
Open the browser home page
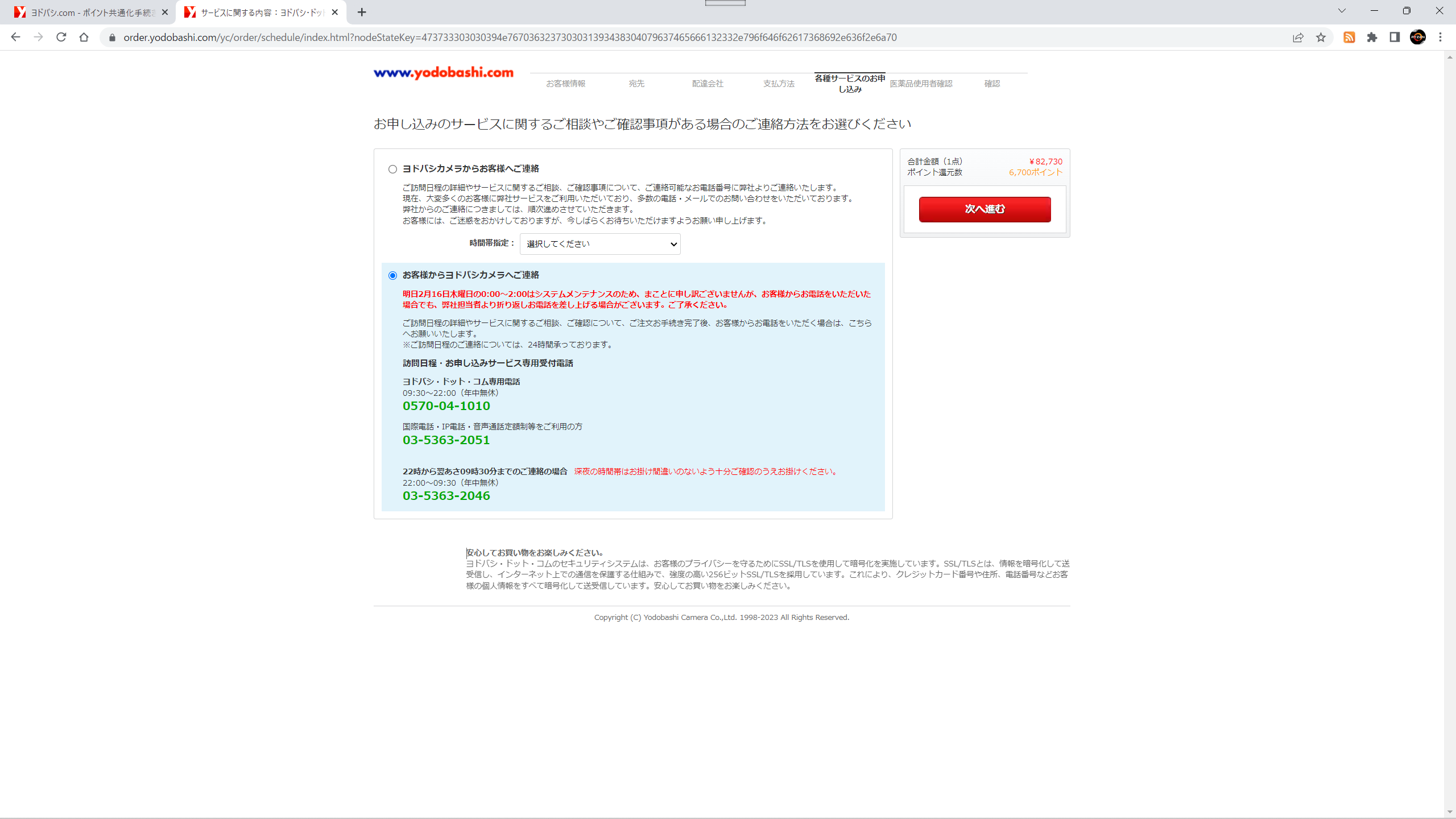click(x=84, y=37)
